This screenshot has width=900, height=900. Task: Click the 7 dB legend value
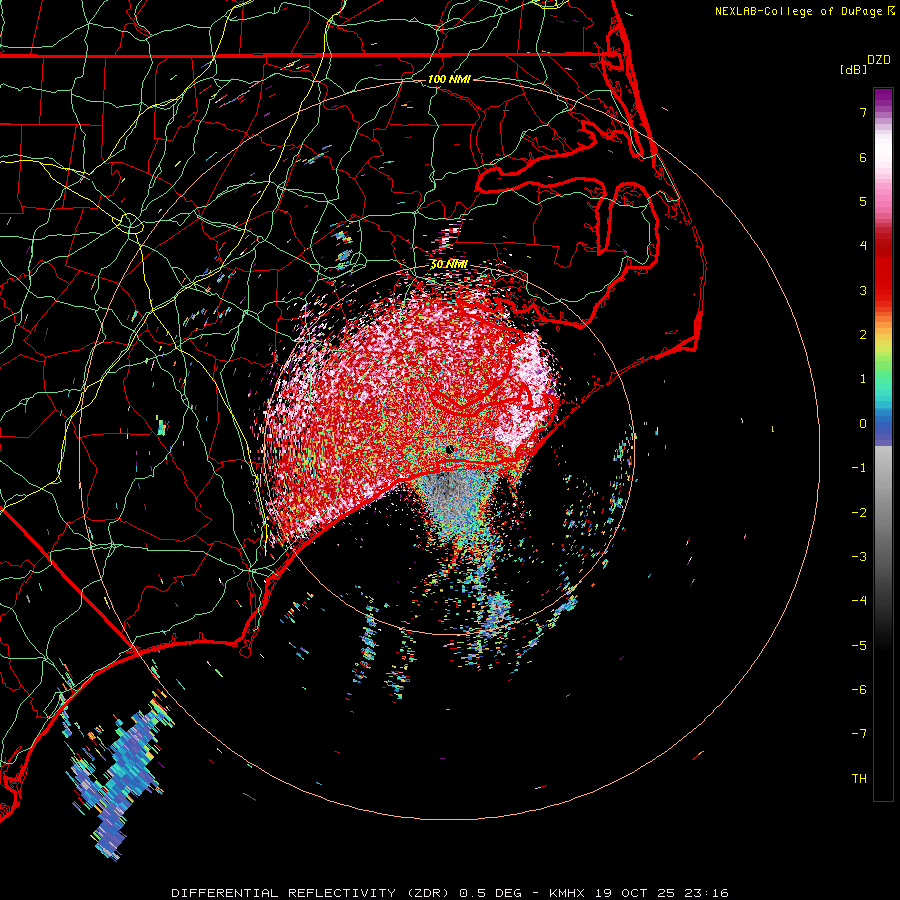[x=863, y=112]
